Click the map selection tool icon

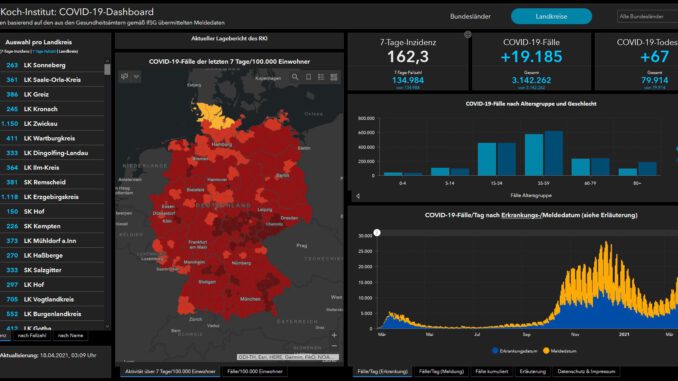click(x=125, y=77)
